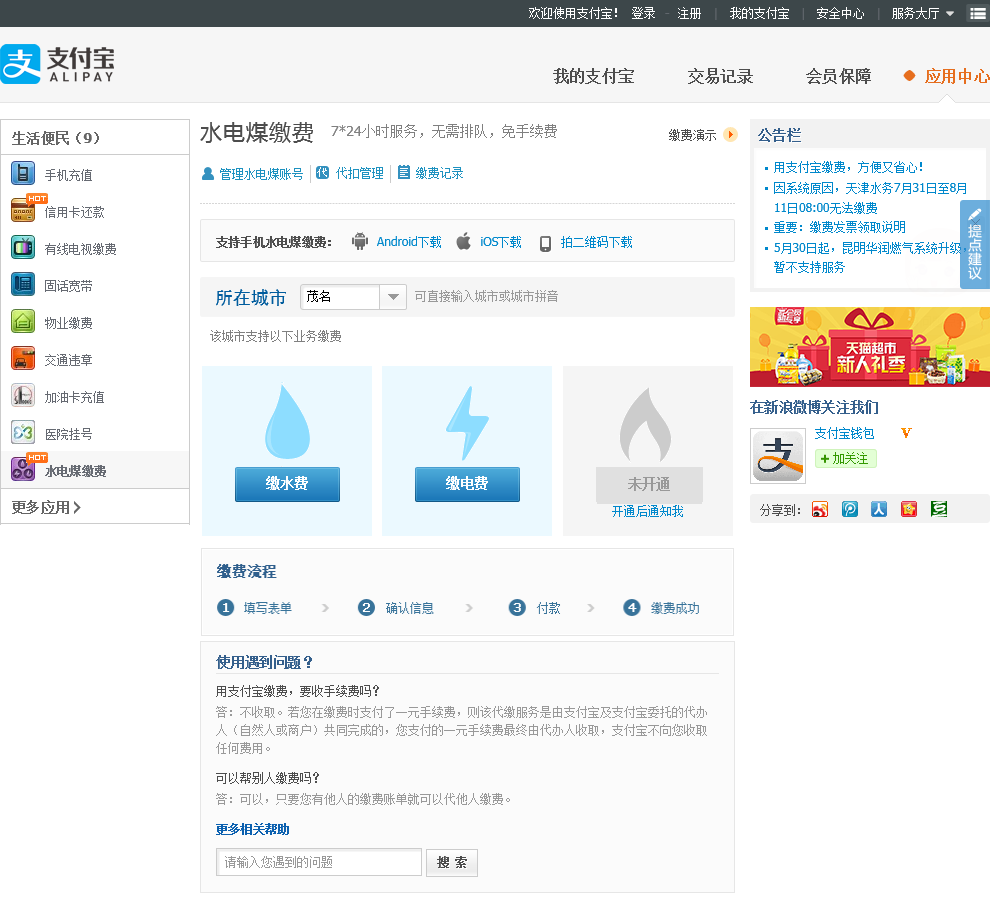Open 我的支付宝 in top bar

click(760, 13)
